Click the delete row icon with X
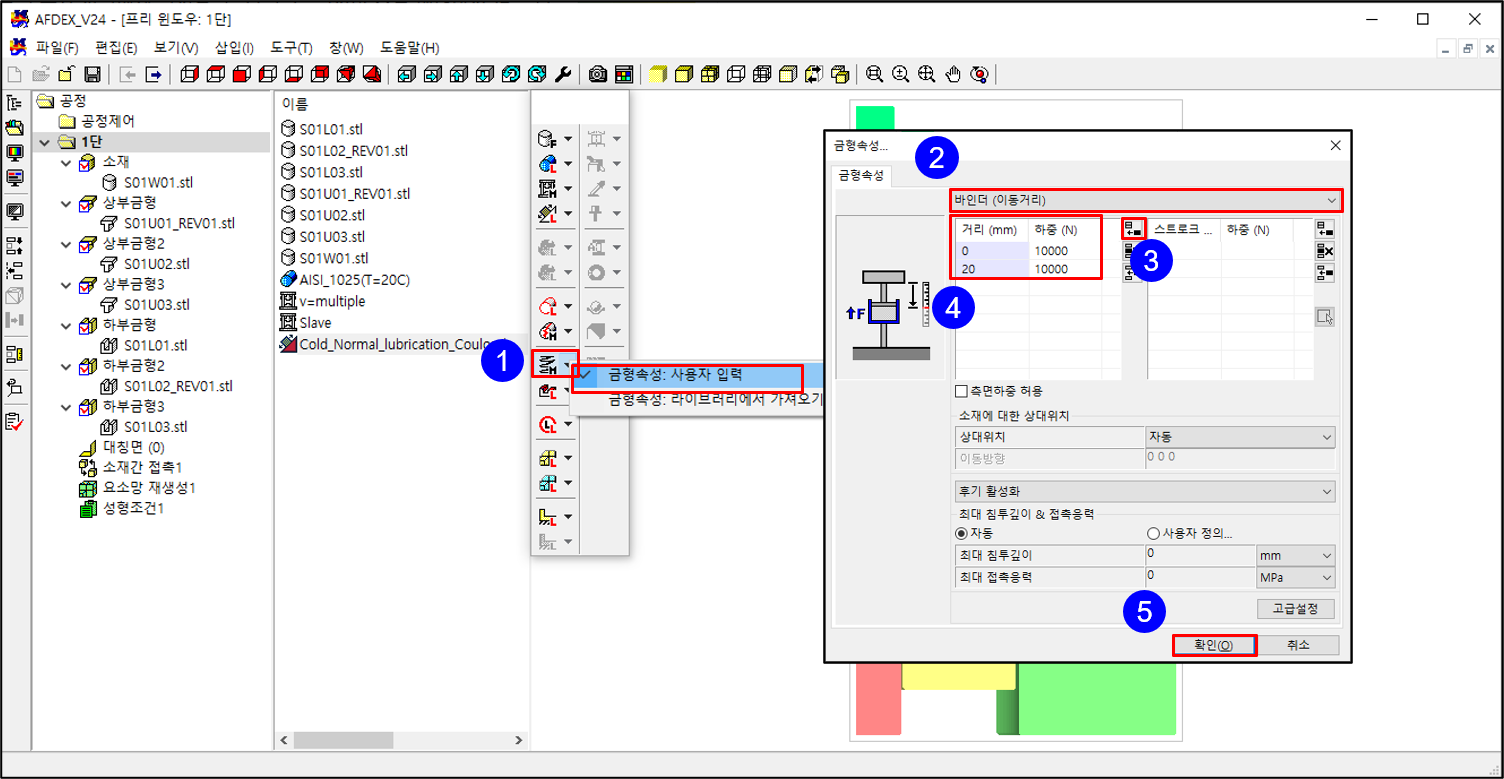The height and width of the screenshot is (779, 1504). pos(1325,251)
